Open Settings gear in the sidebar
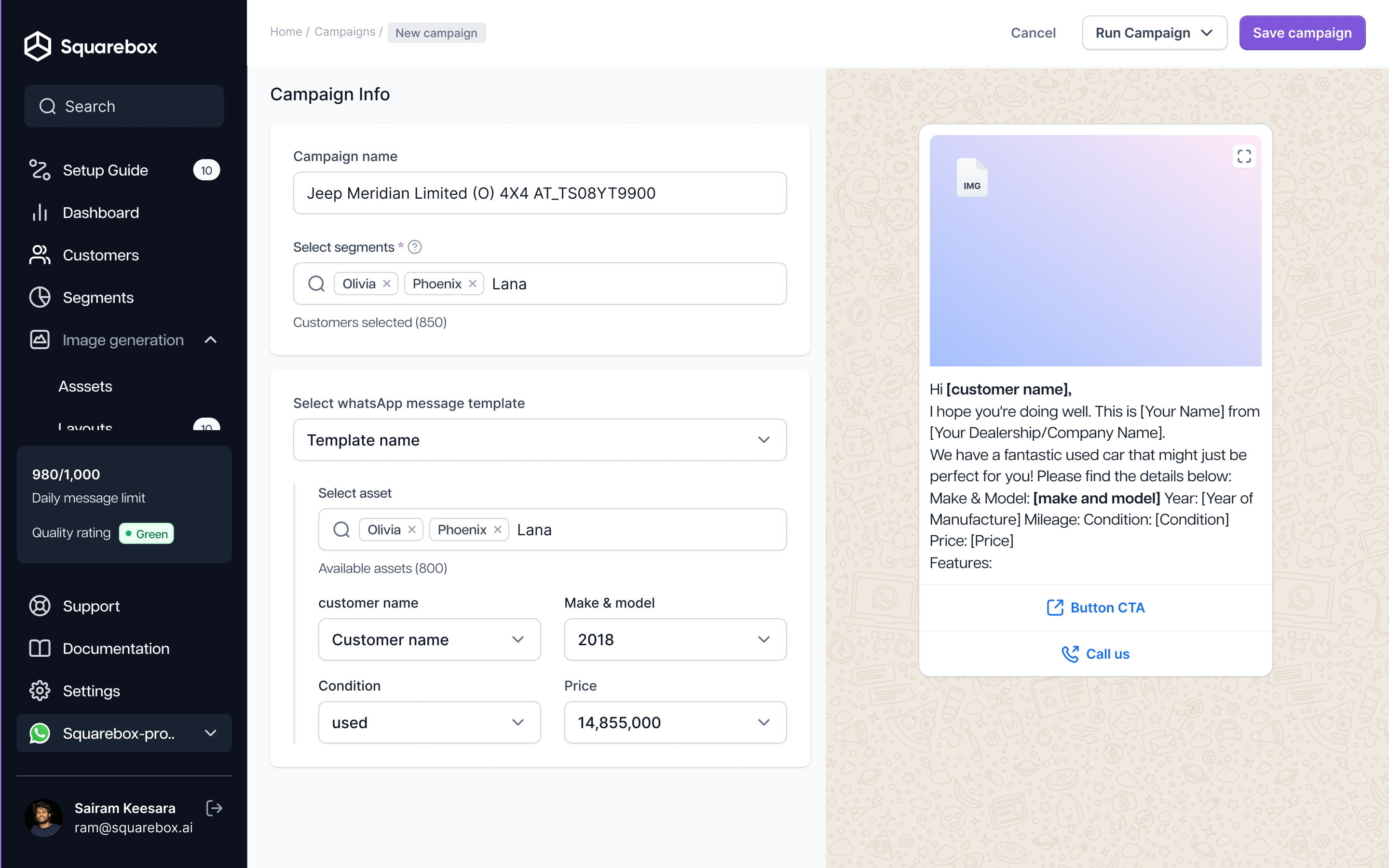1389x868 pixels. 40,691
